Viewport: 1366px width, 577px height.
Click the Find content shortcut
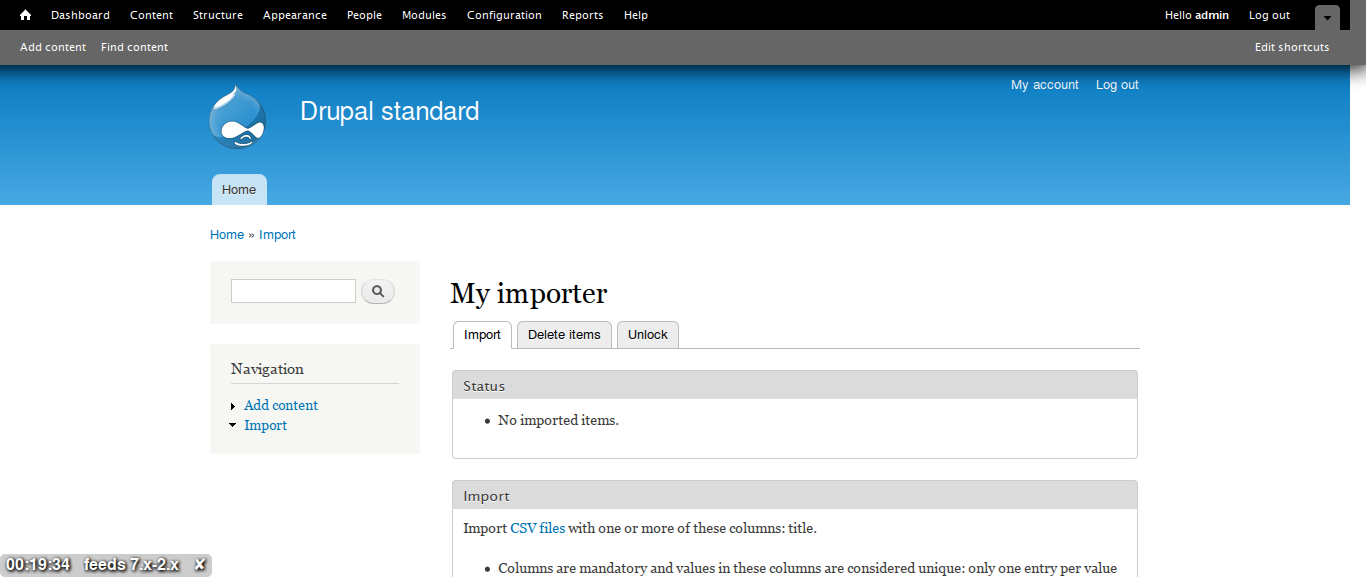coord(134,47)
